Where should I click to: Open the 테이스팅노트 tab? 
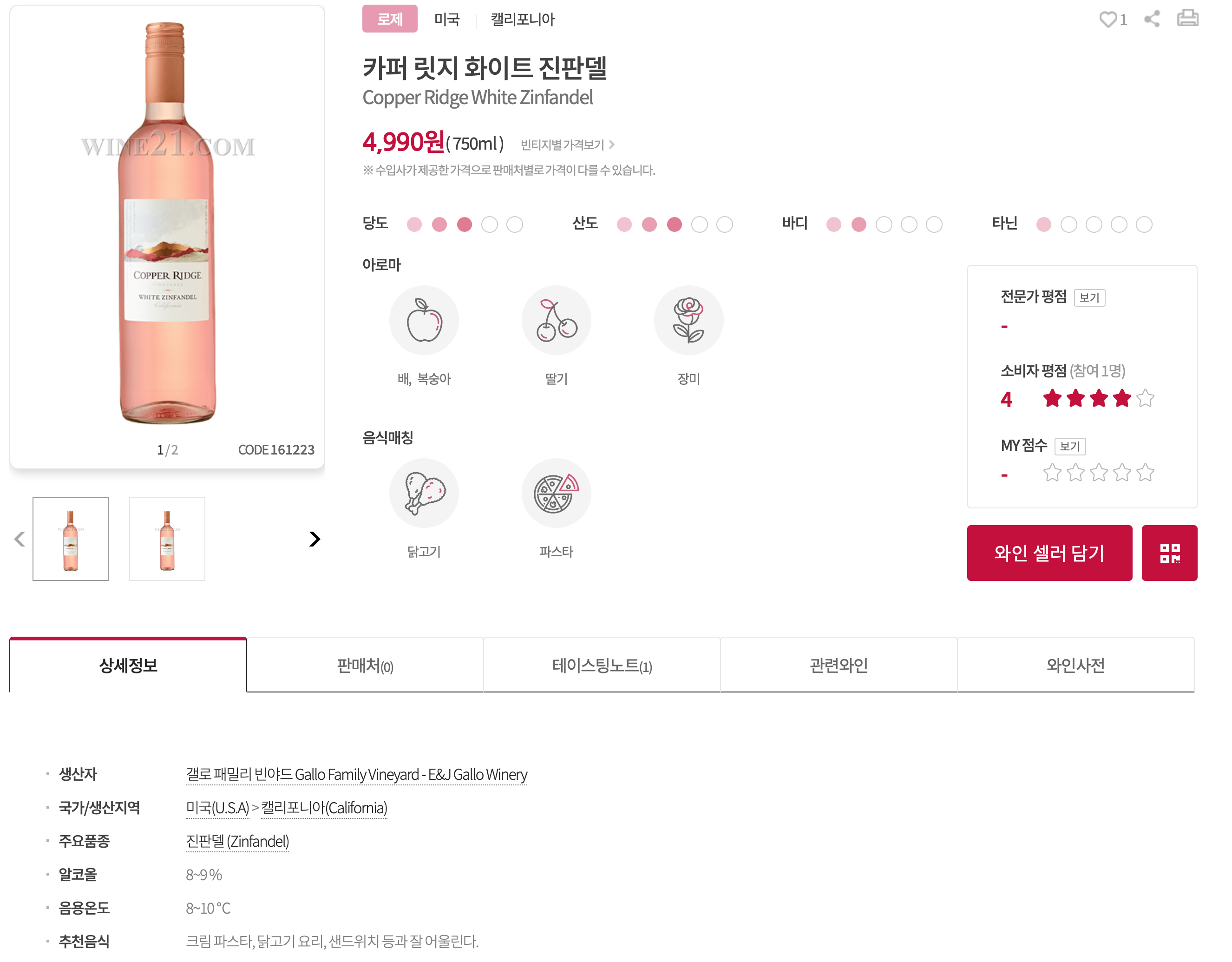601,666
